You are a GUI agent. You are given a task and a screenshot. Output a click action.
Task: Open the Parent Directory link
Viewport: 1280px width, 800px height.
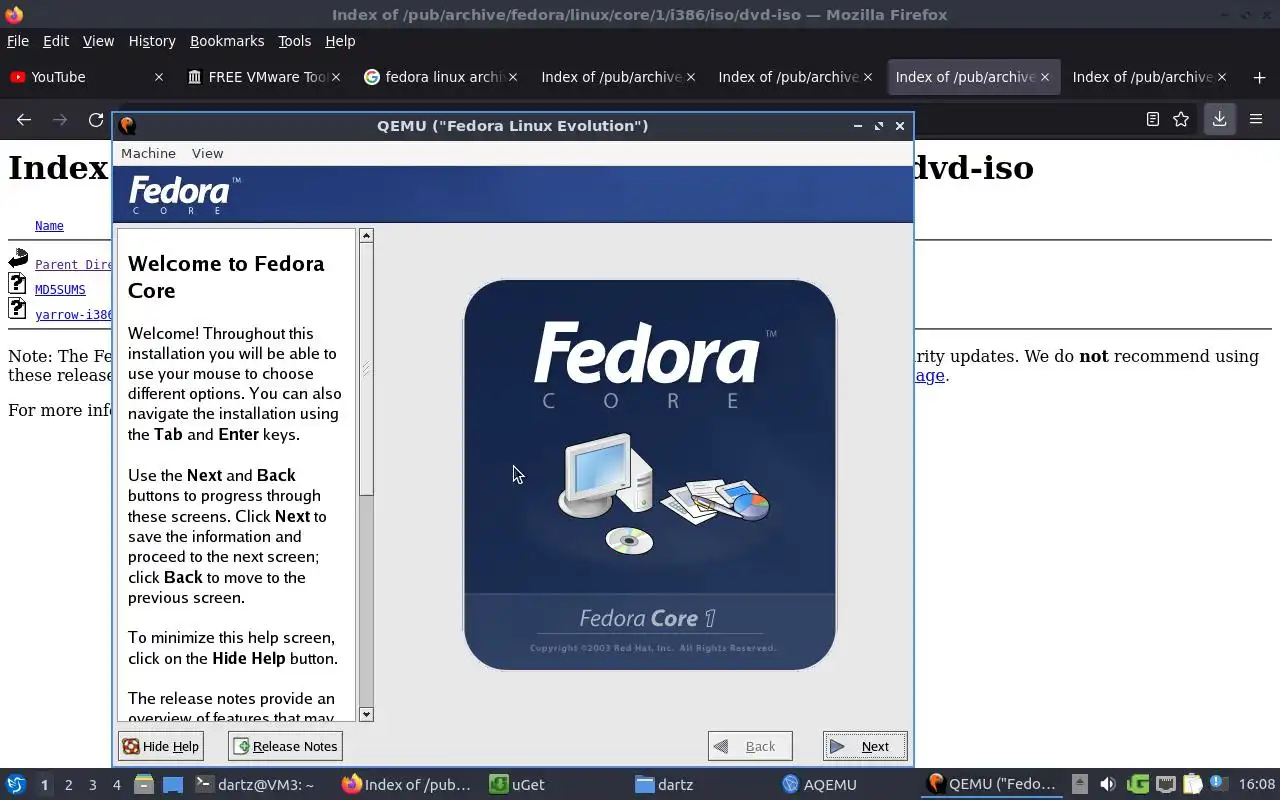74,265
